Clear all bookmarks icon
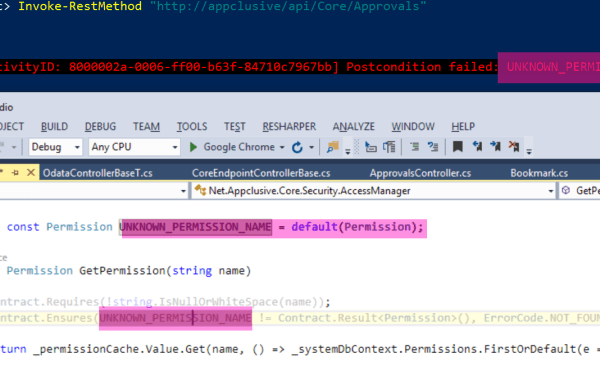Screen dimensions: 600x380 [x=514, y=146]
